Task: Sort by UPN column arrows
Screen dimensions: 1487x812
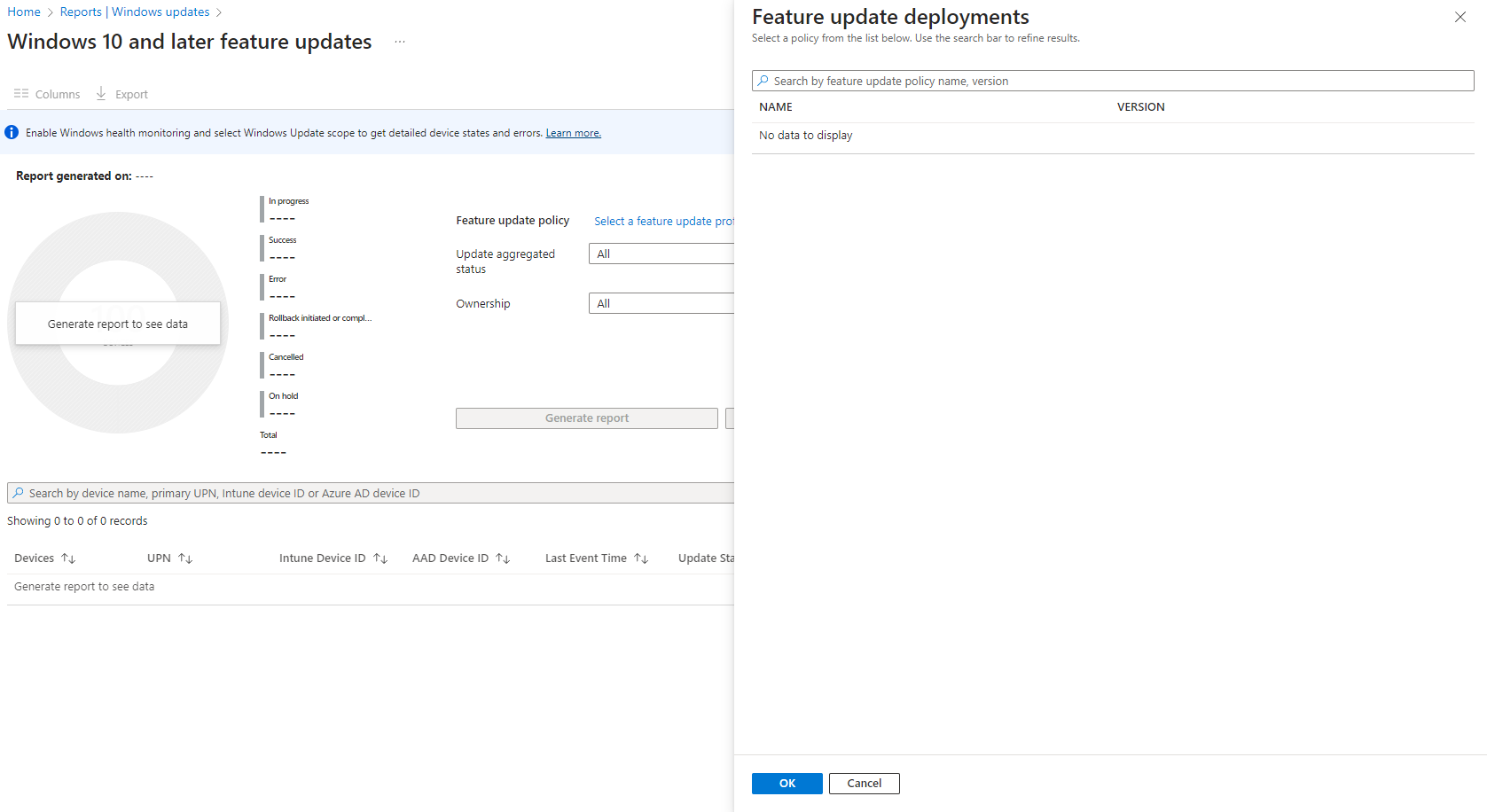Action: tap(185, 558)
